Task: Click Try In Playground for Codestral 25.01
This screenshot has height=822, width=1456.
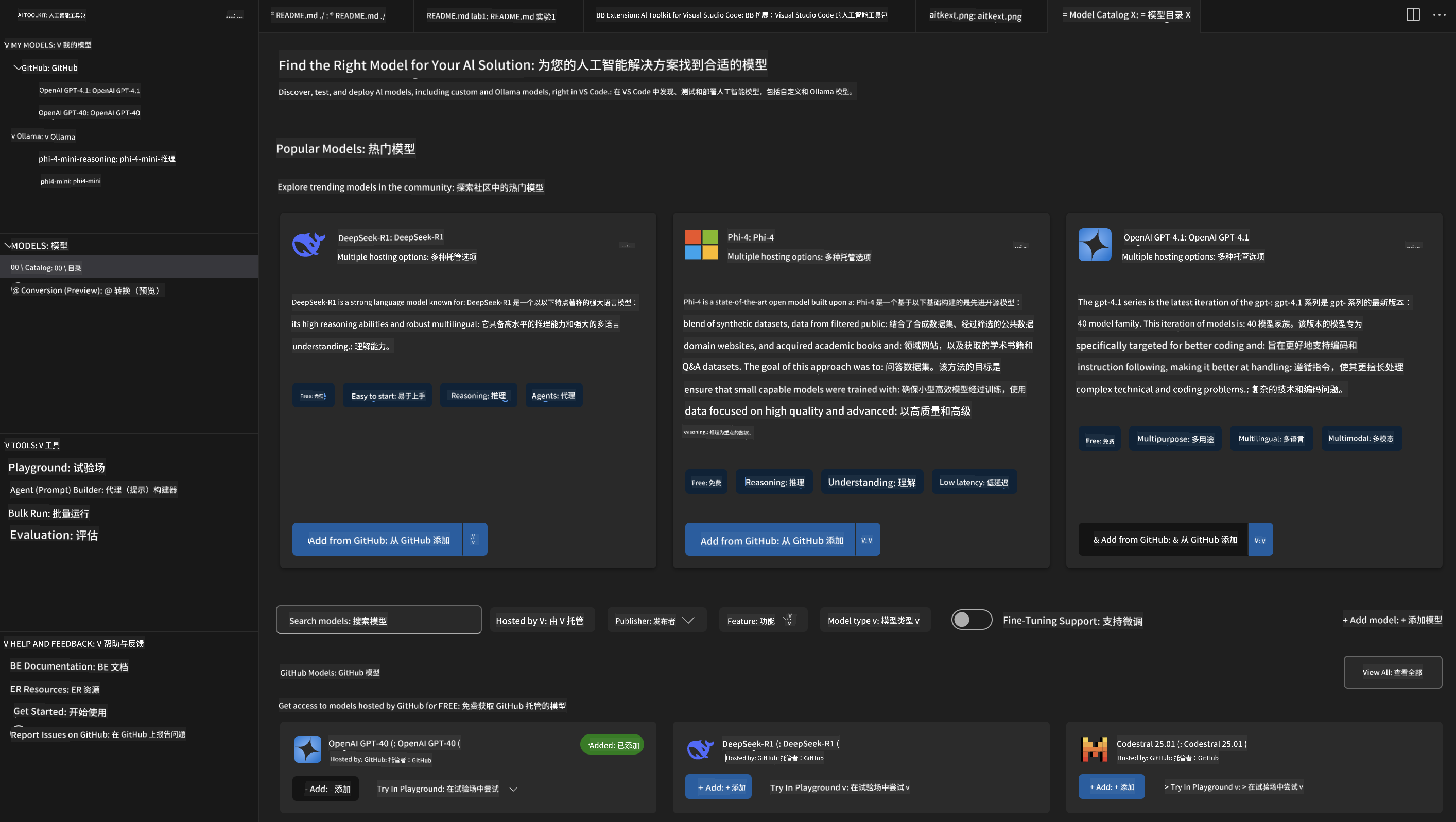Action: coord(1233,787)
